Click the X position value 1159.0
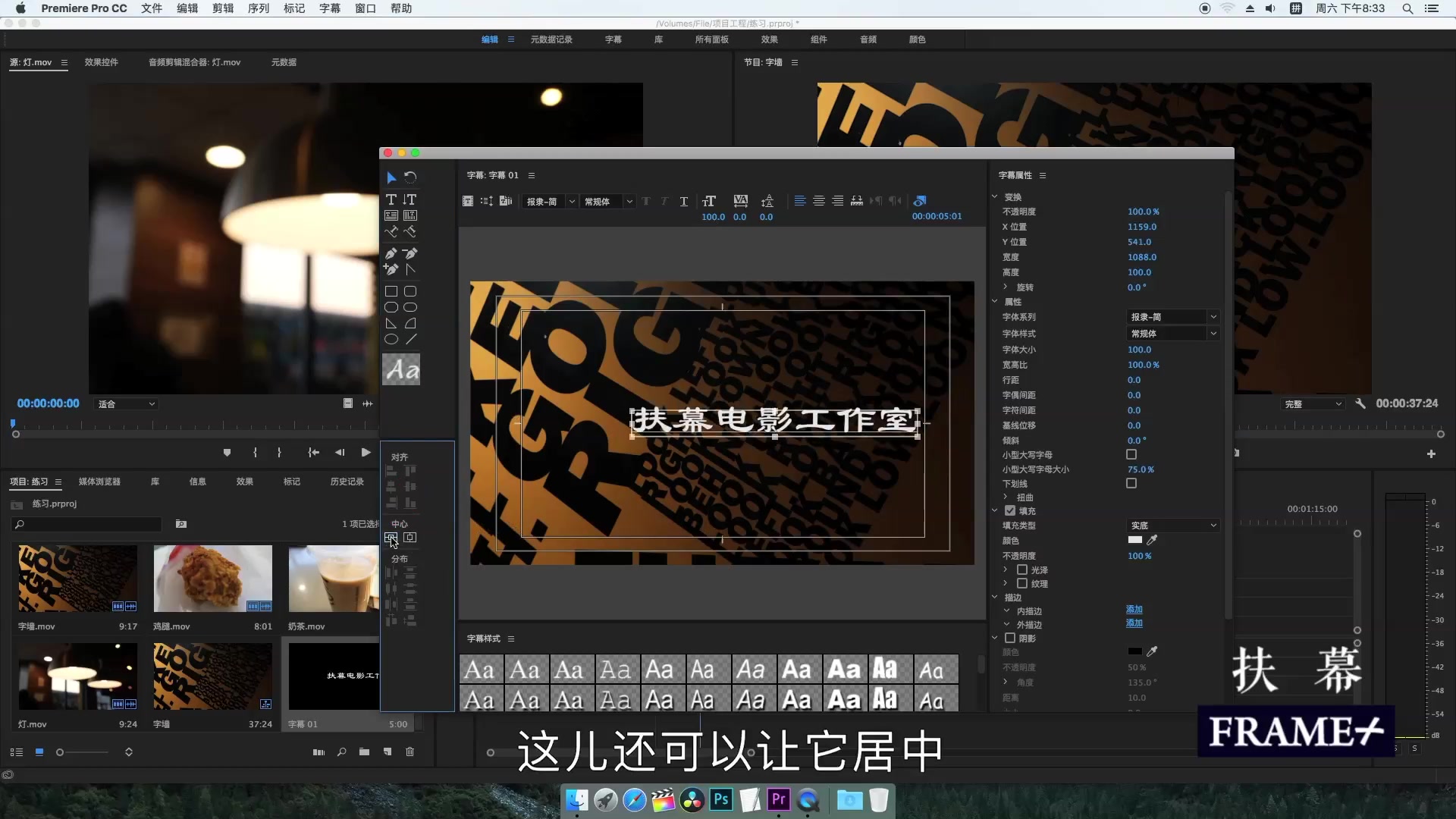Image resolution: width=1456 pixels, height=819 pixels. [1142, 227]
